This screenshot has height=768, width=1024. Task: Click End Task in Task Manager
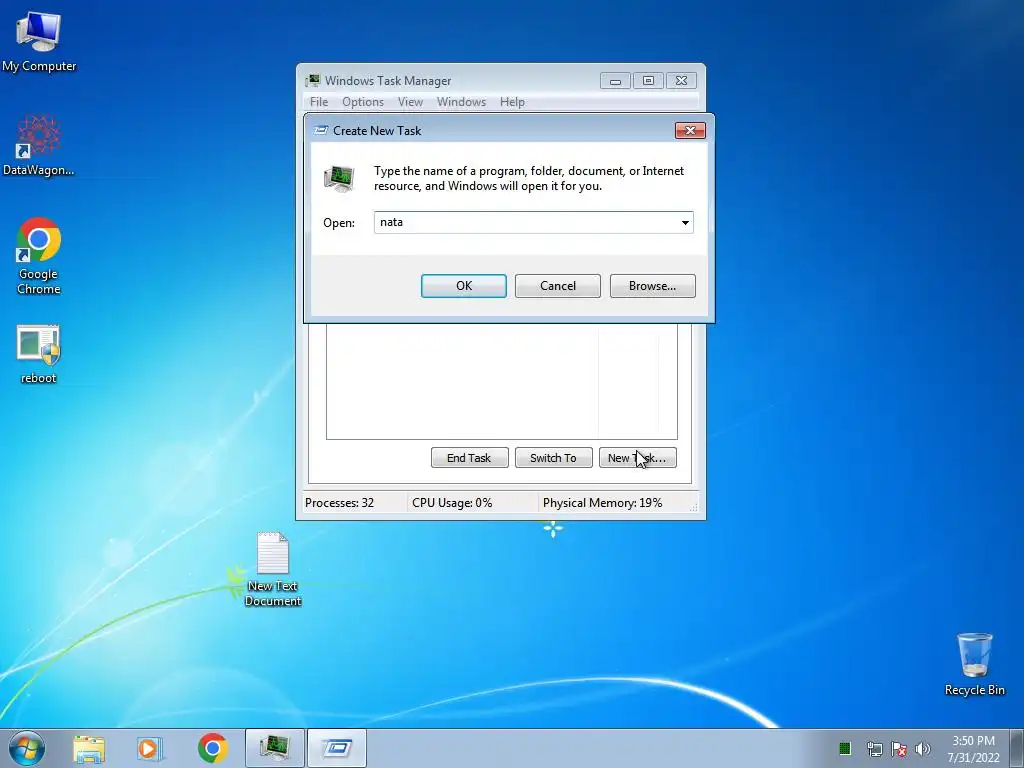point(469,458)
